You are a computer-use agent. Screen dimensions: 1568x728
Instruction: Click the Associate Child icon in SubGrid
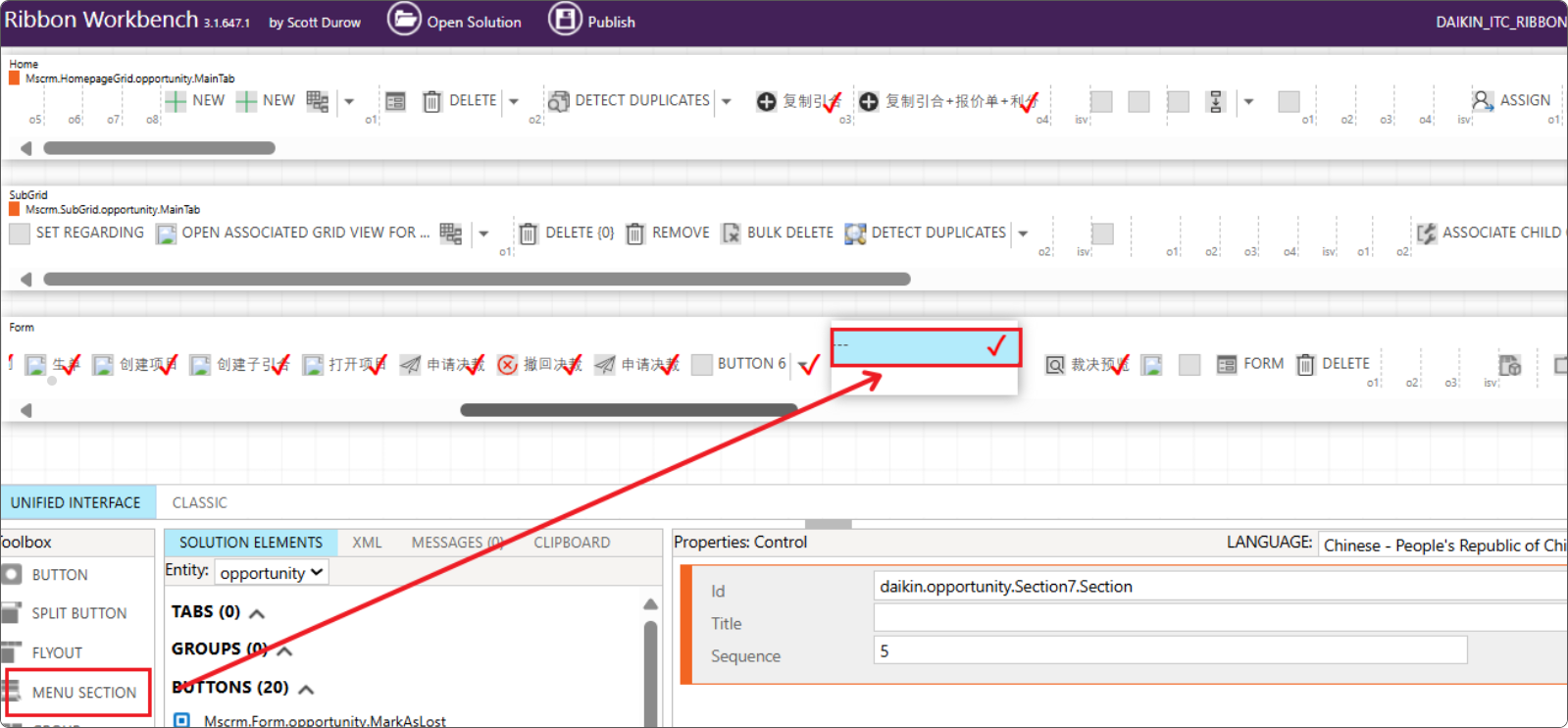point(1427,233)
